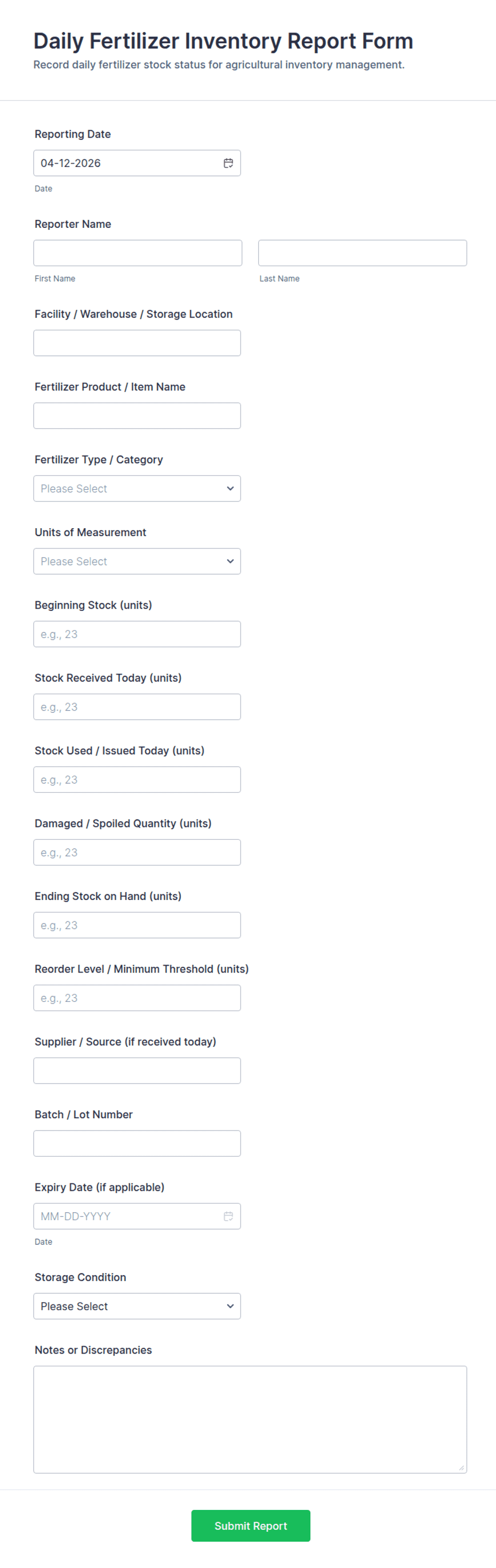Click the Stock Used / Issued Today field
This screenshot has height=1568, width=496.
tap(137, 780)
